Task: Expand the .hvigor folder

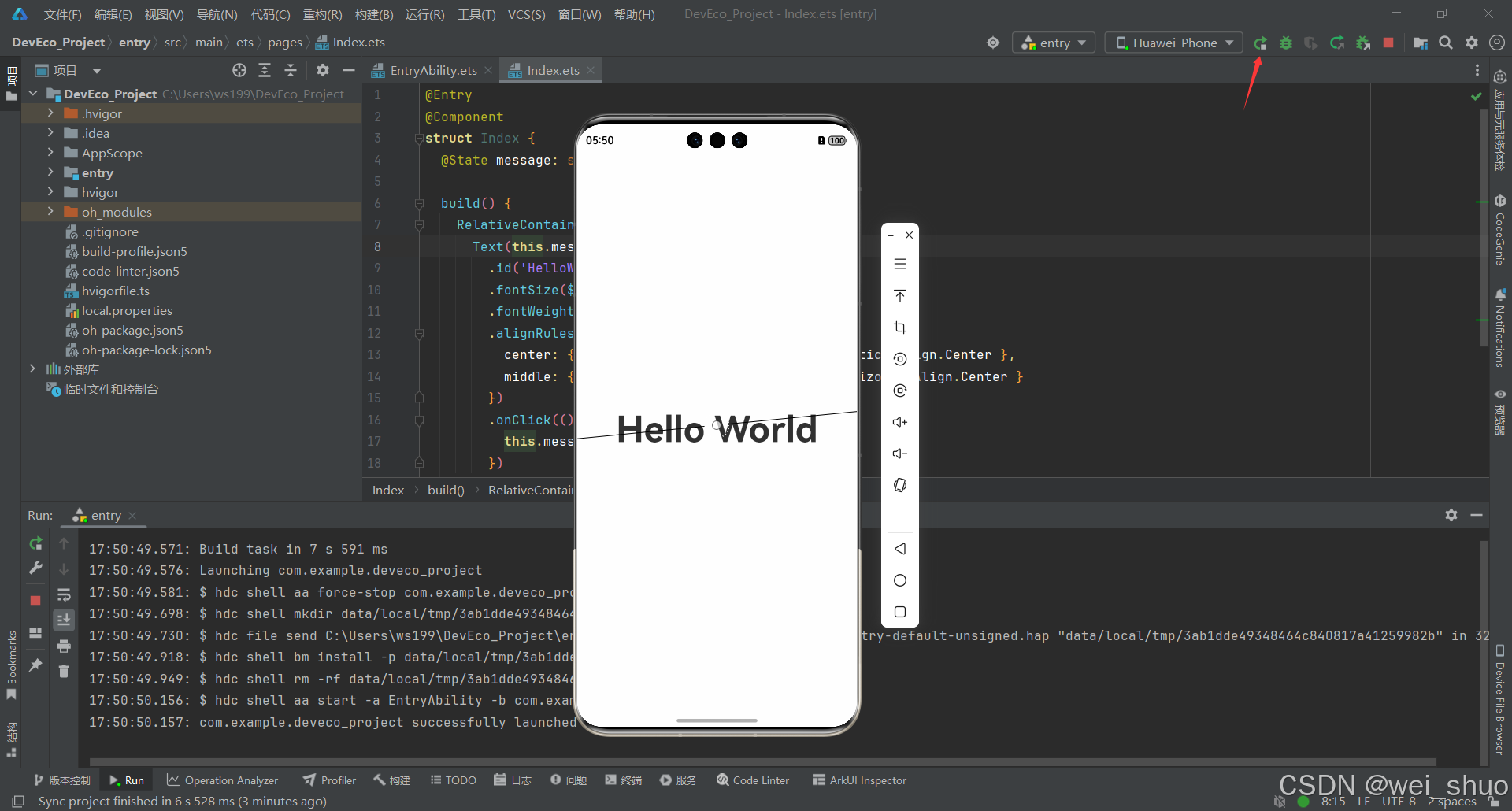Action: click(50, 113)
